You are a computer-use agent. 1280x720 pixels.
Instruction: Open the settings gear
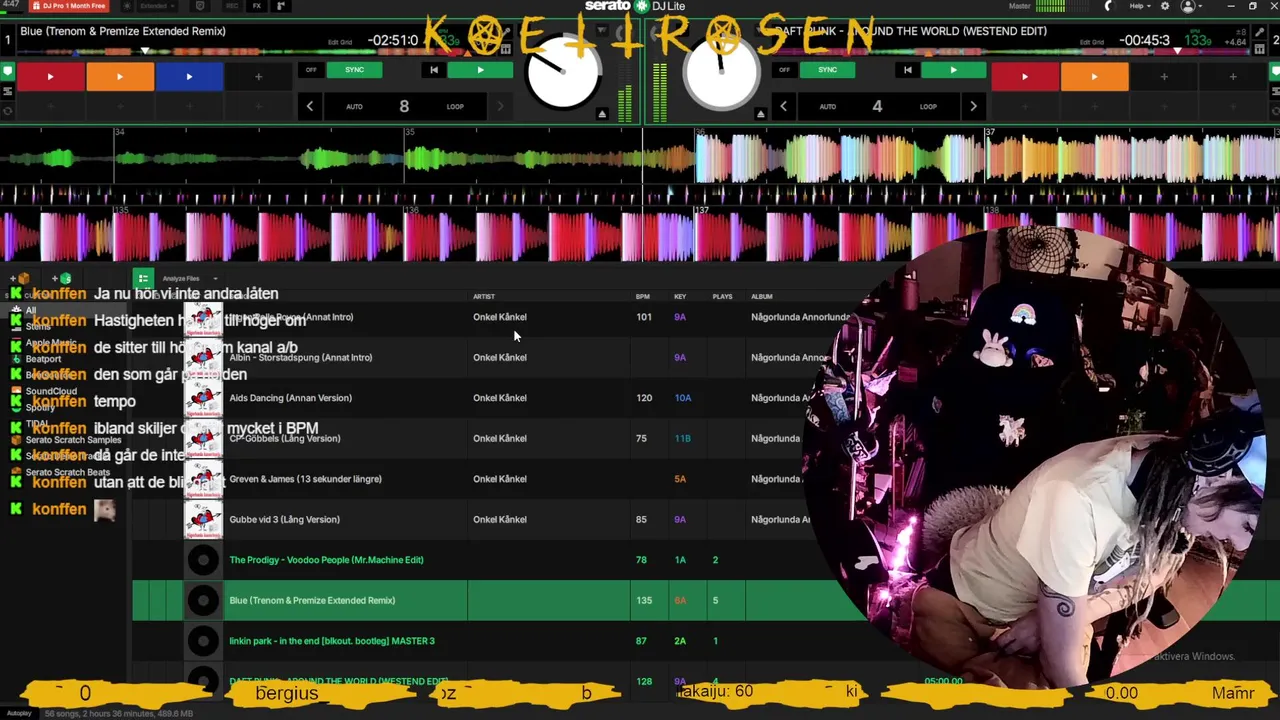coord(1164,6)
